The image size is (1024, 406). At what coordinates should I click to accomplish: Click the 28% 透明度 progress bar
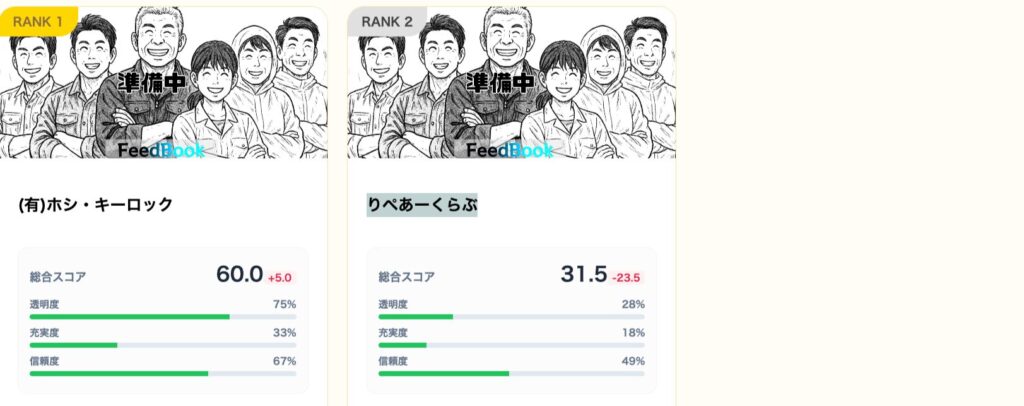511,316
